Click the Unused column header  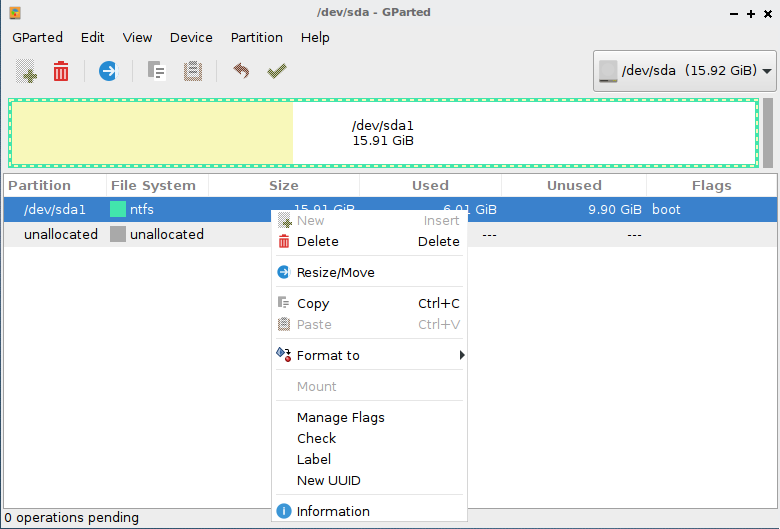[x=574, y=186]
